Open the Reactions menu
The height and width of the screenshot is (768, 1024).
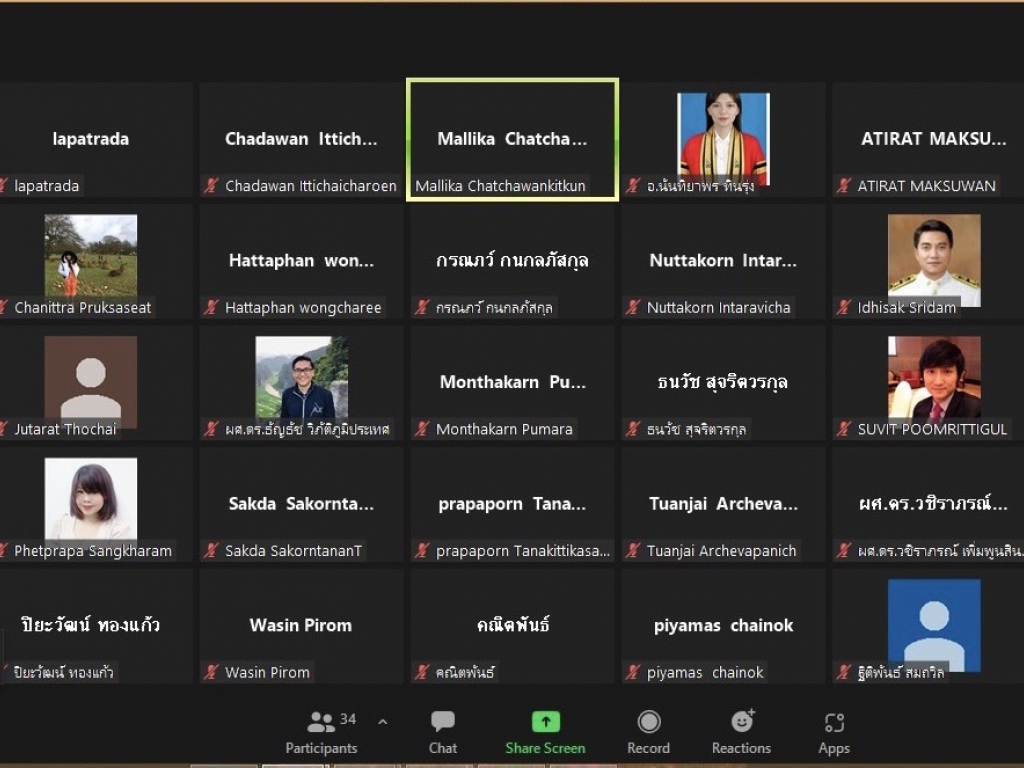[741, 732]
